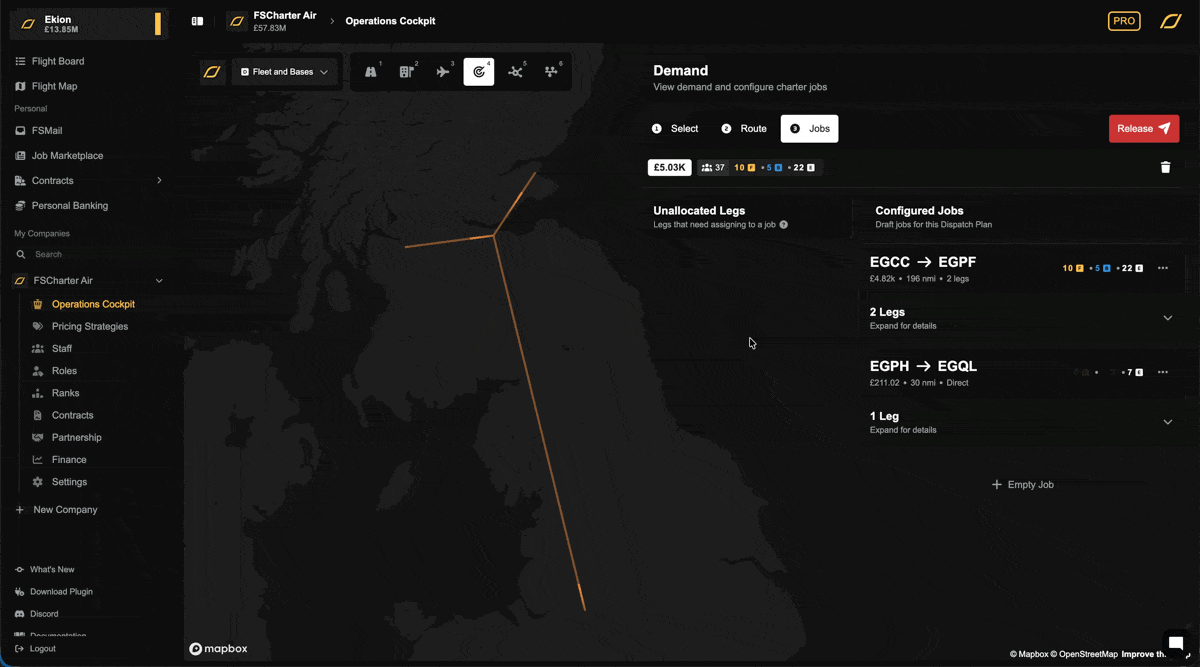
Task: Toggle the sidebar panel icon
Action: 198,21
